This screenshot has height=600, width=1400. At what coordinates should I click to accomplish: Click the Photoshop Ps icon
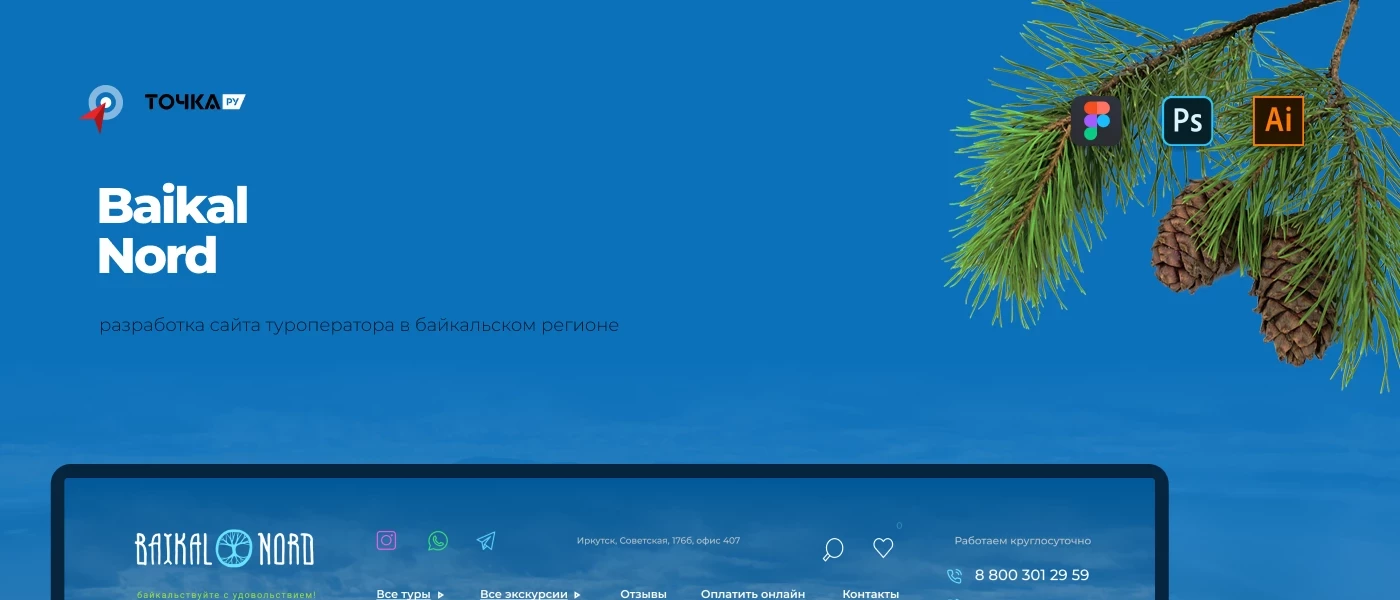[1187, 121]
